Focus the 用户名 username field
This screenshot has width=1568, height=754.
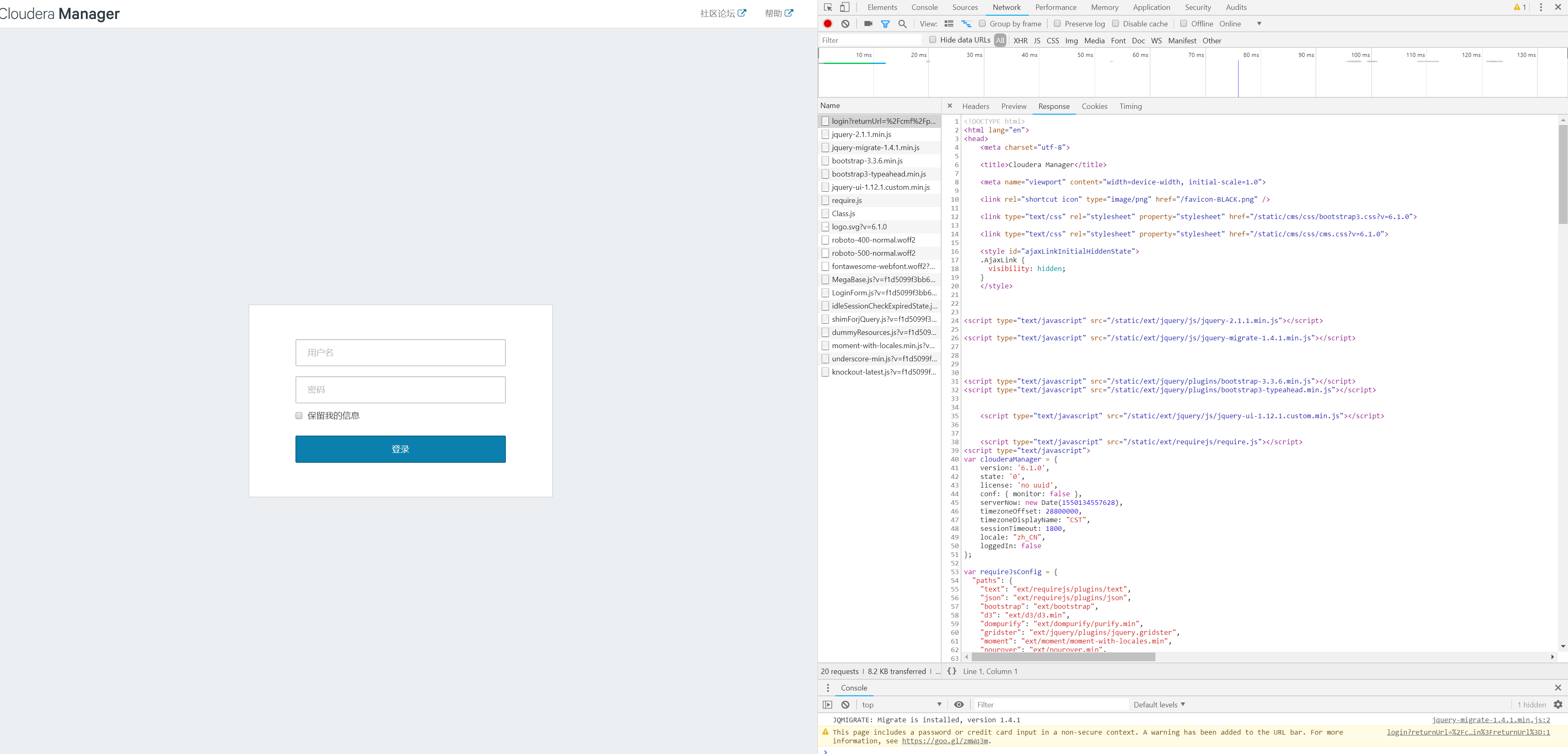[x=401, y=352]
